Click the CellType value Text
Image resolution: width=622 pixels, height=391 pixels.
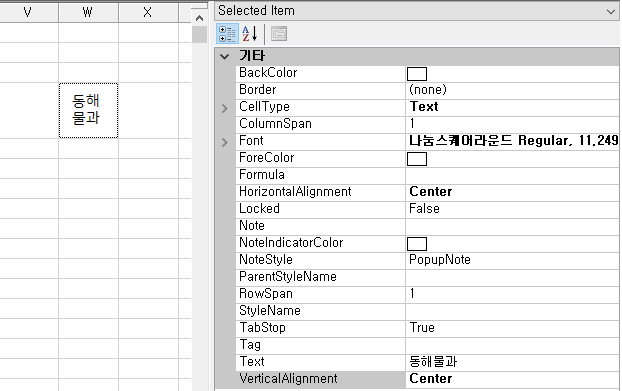[x=424, y=107]
